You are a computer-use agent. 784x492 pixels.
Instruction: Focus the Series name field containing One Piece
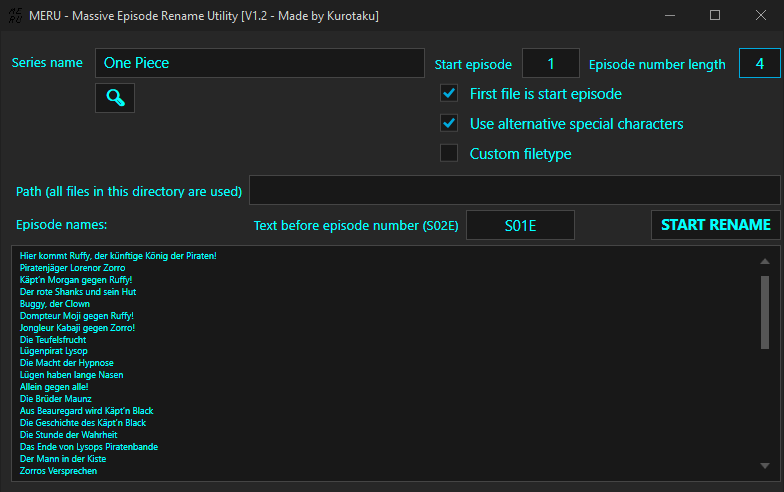tap(260, 63)
